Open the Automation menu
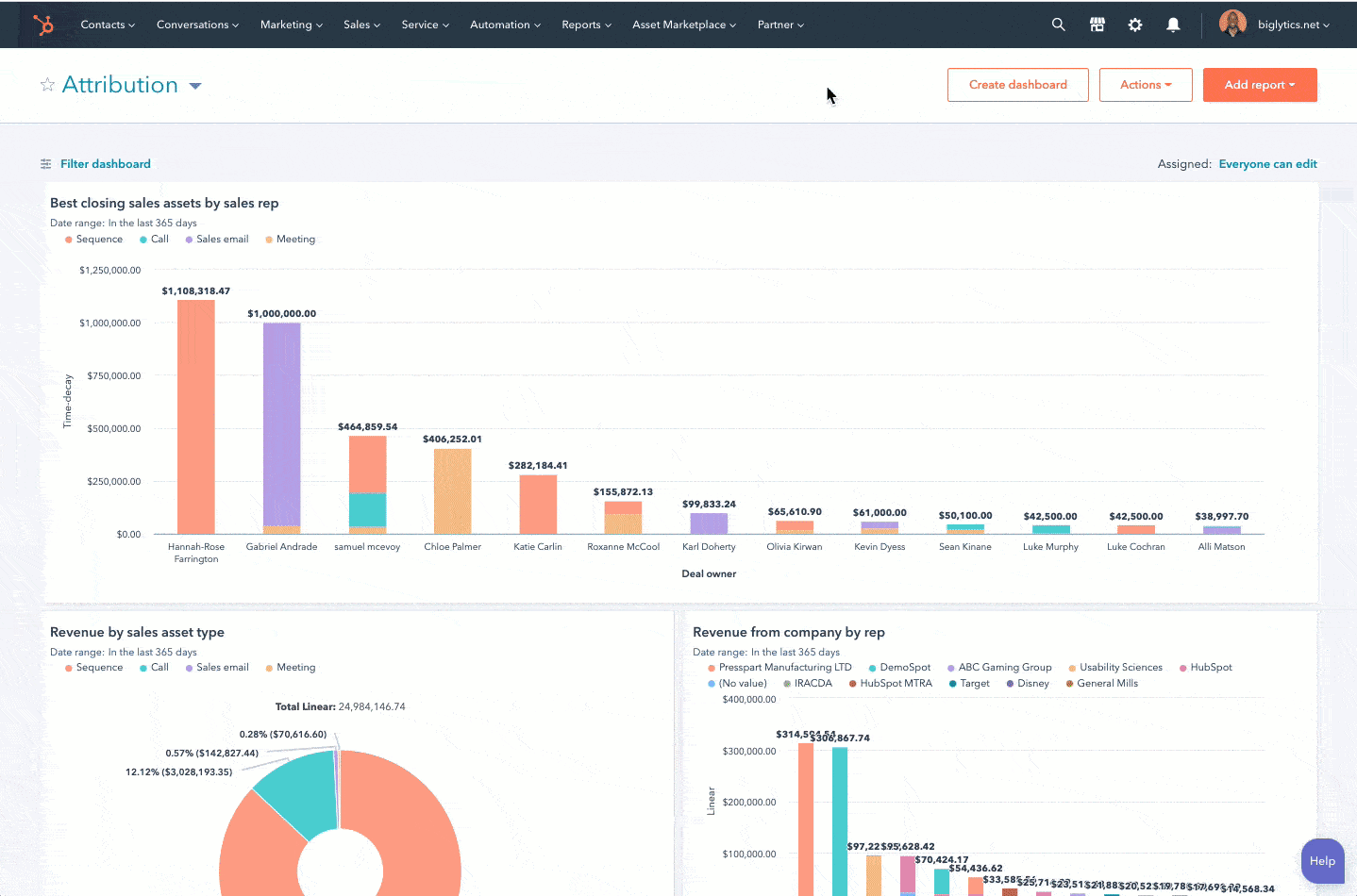This screenshot has width=1357, height=896. pyautogui.click(x=505, y=25)
